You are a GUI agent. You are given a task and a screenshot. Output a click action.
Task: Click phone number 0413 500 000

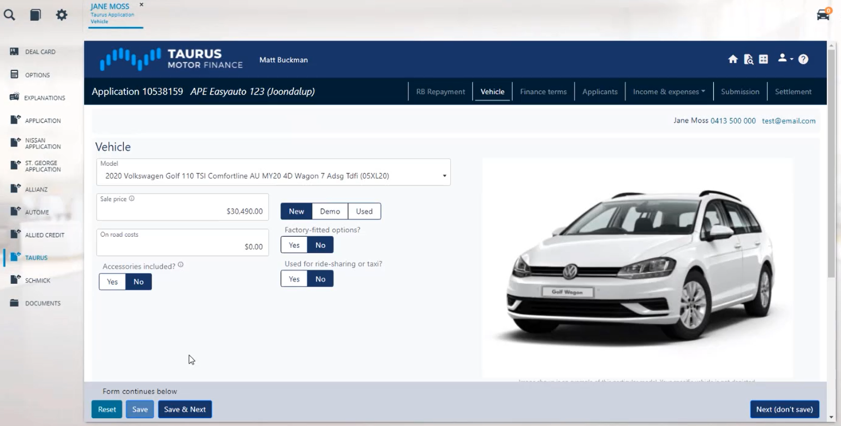pyautogui.click(x=733, y=121)
